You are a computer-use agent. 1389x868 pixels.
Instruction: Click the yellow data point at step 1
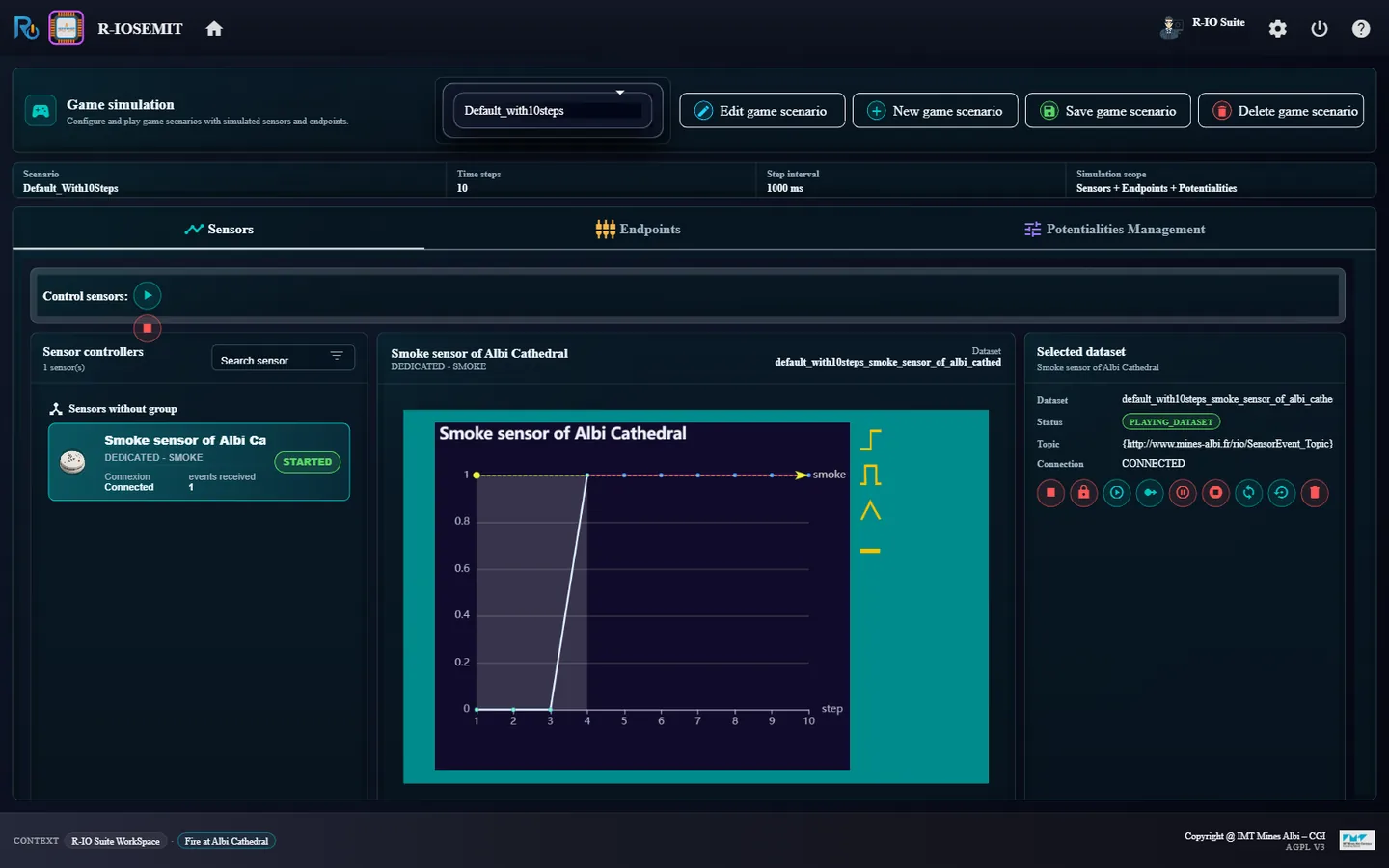[477, 475]
